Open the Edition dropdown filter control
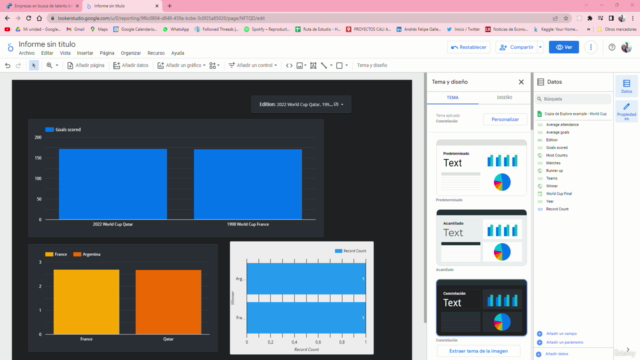The width and height of the screenshot is (640, 360). point(301,104)
